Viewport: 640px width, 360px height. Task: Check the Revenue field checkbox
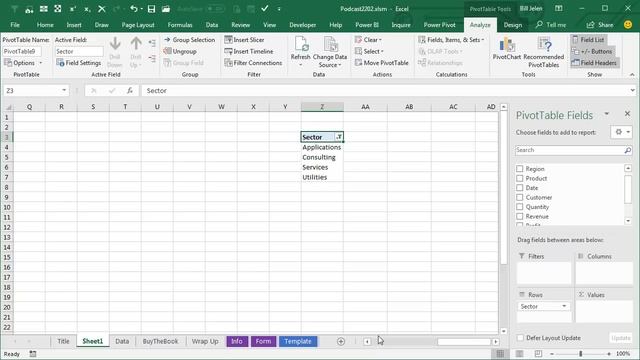[x=520, y=216]
